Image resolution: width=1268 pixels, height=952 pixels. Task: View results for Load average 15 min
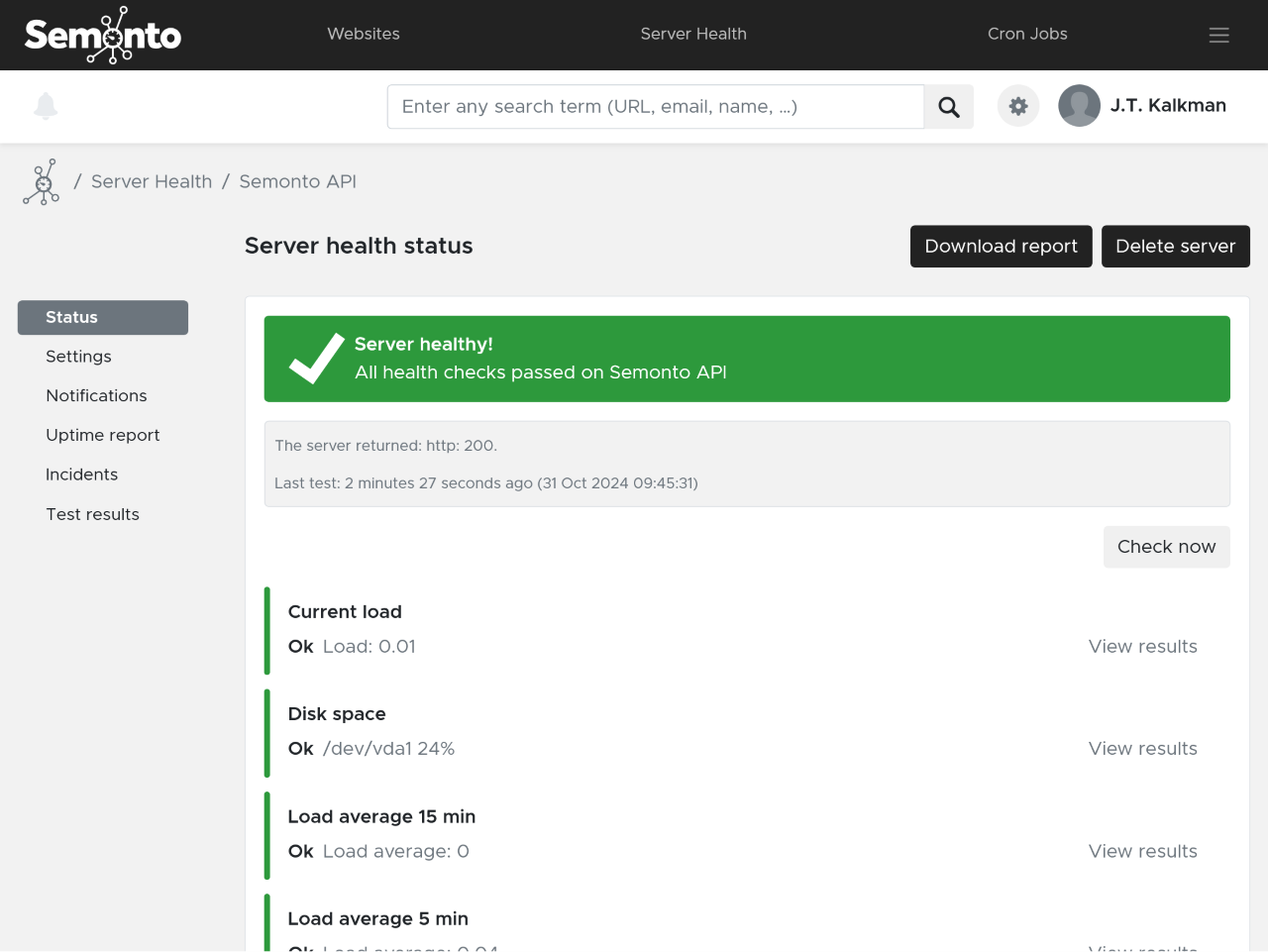point(1143,852)
